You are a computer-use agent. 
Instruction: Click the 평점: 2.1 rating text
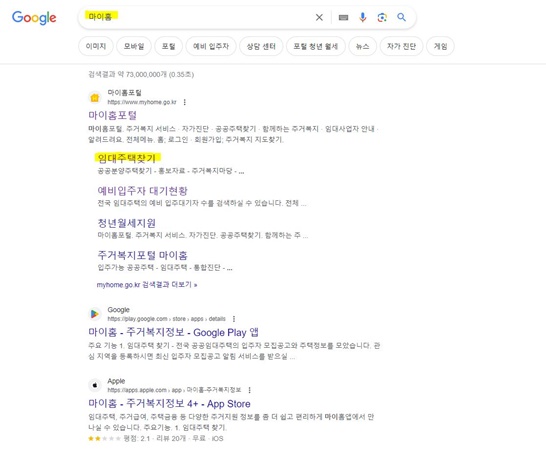[136, 438]
